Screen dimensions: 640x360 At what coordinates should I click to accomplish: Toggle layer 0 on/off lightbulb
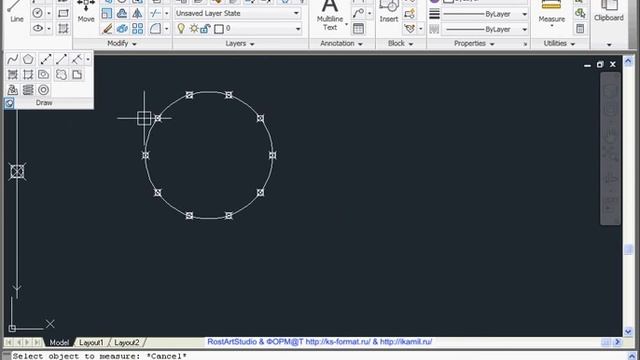click(181, 29)
